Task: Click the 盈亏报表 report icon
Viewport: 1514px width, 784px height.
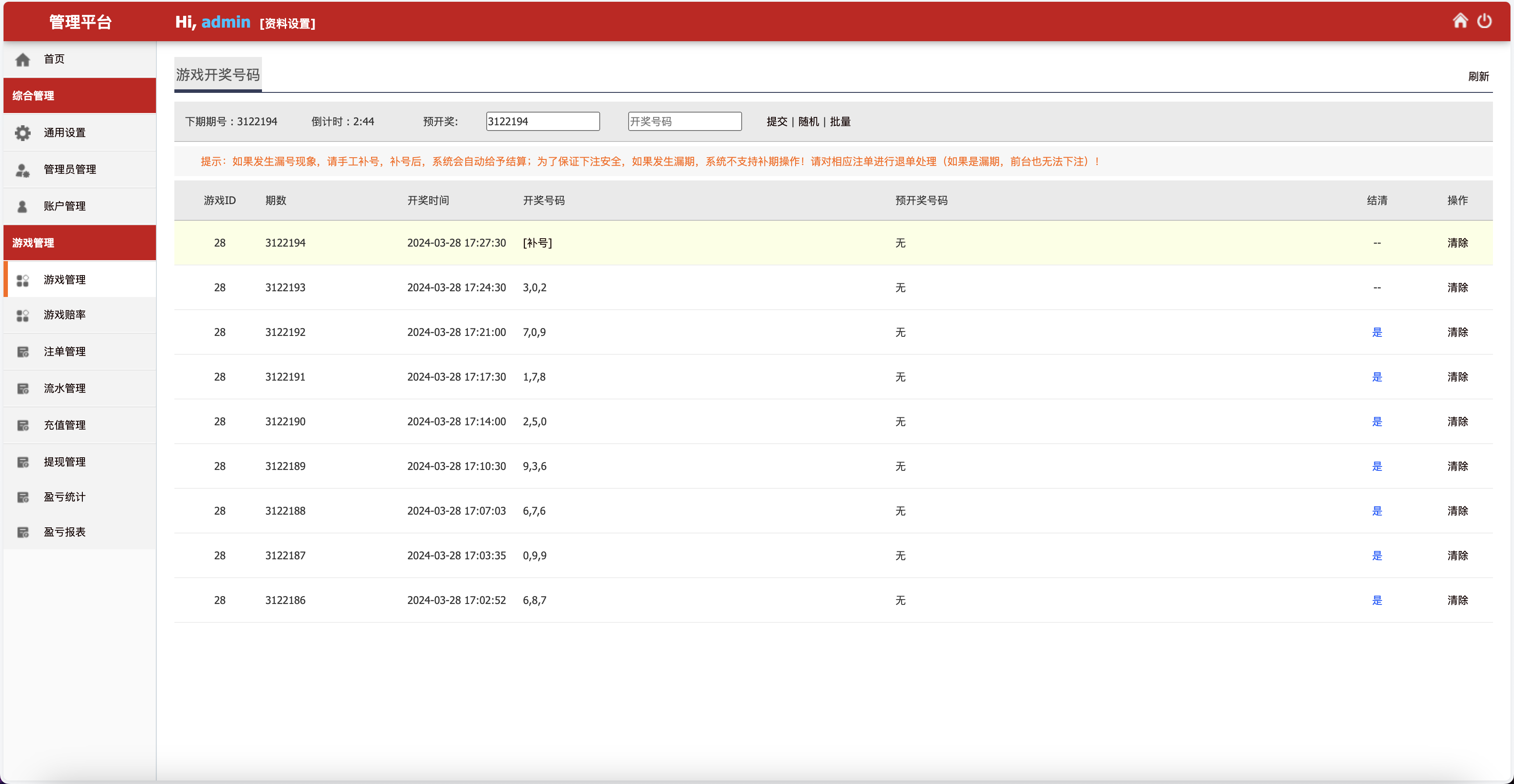Action: (x=23, y=533)
